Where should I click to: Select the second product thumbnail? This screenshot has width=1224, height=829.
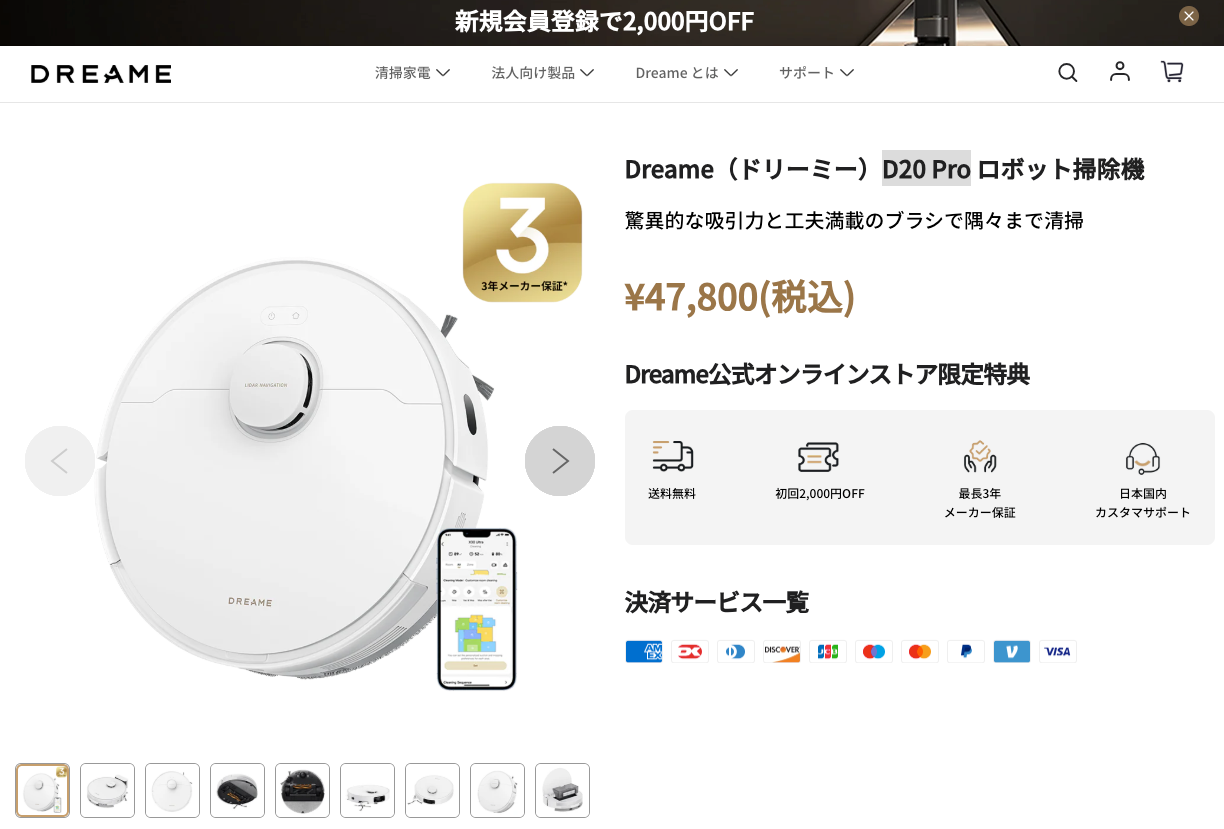[107, 790]
